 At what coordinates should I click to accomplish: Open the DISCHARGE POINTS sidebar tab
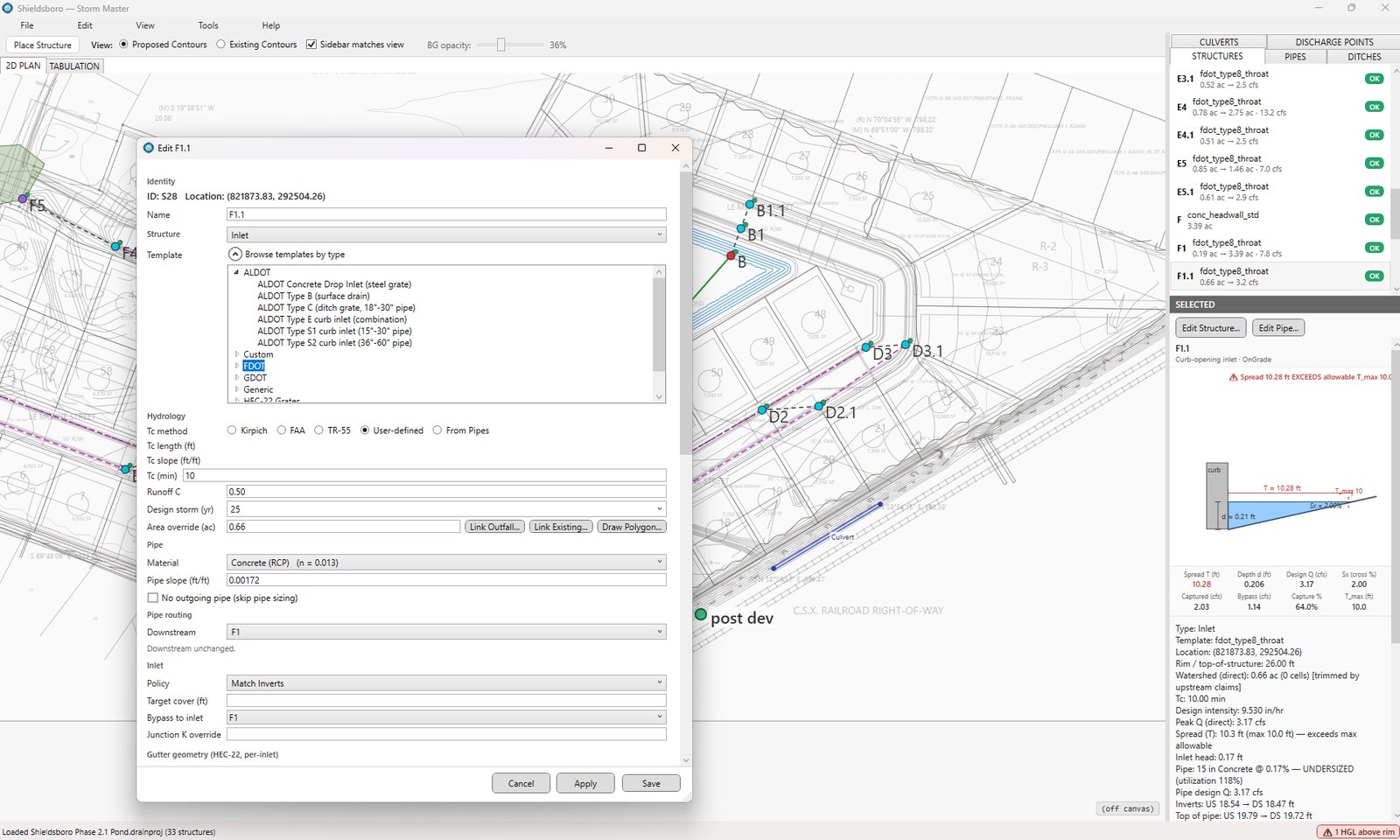(x=1334, y=42)
